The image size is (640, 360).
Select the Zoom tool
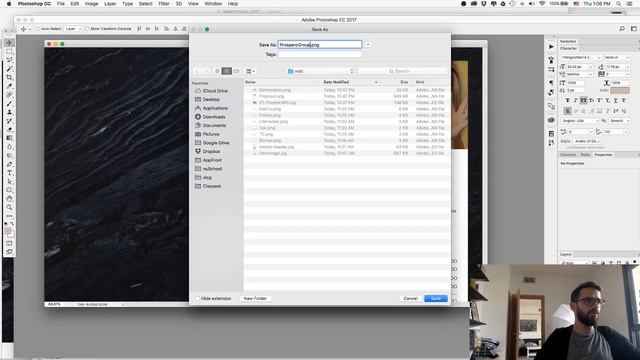pyautogui.click(x=9, y=207)
